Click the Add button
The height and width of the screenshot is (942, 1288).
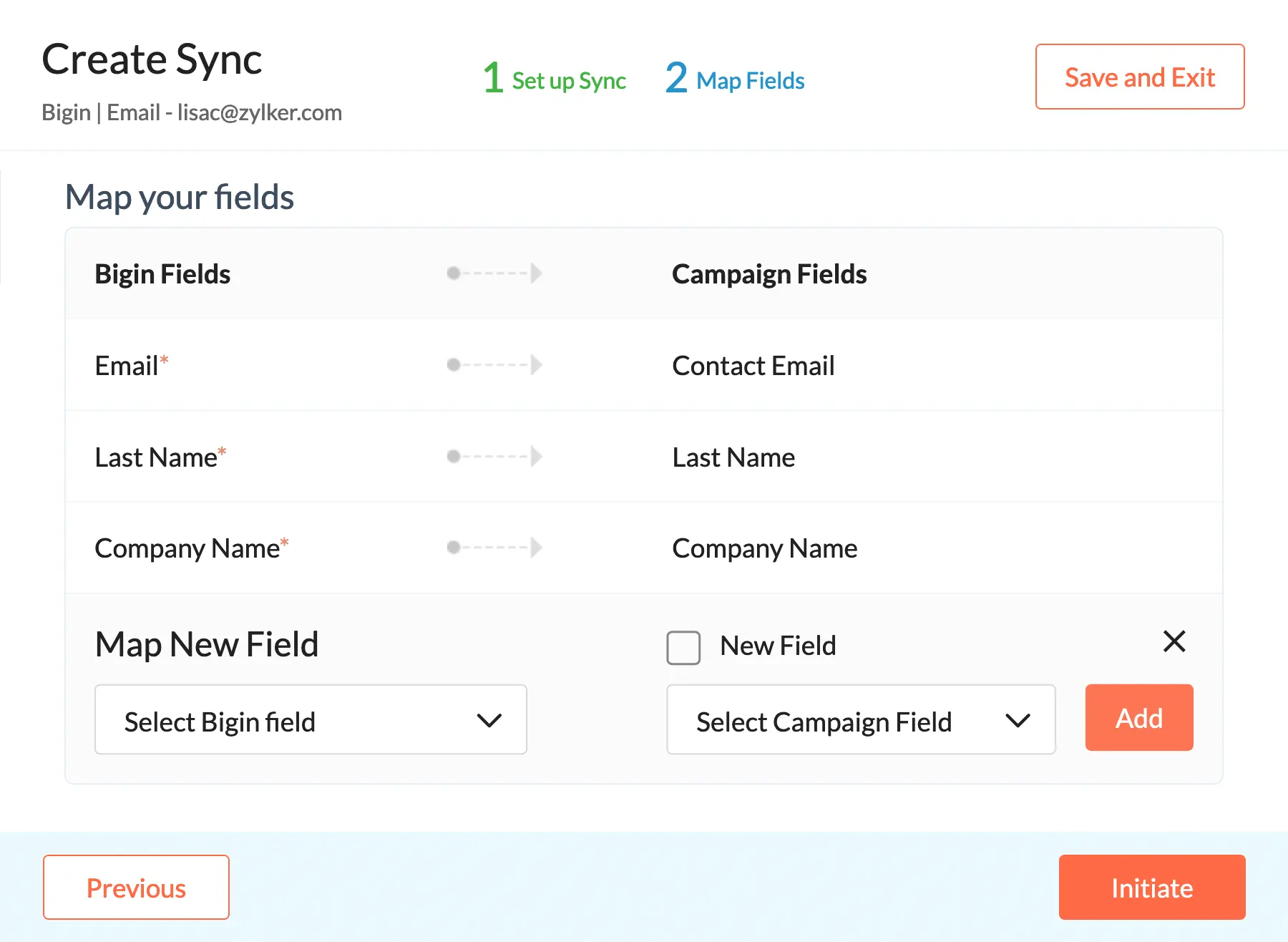pos(1139,717)
